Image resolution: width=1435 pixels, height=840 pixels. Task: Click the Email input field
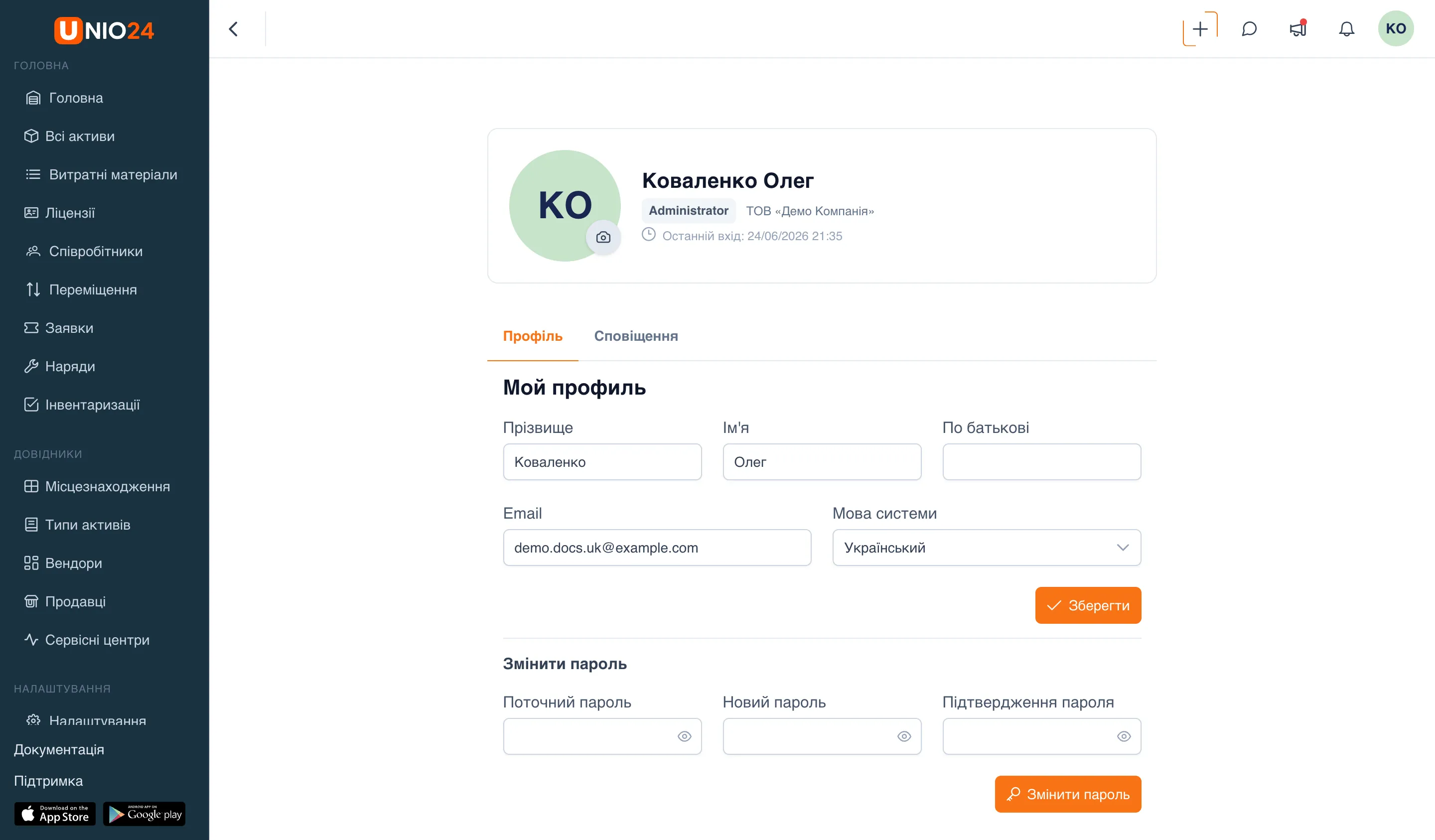click(x=657, y=548)
